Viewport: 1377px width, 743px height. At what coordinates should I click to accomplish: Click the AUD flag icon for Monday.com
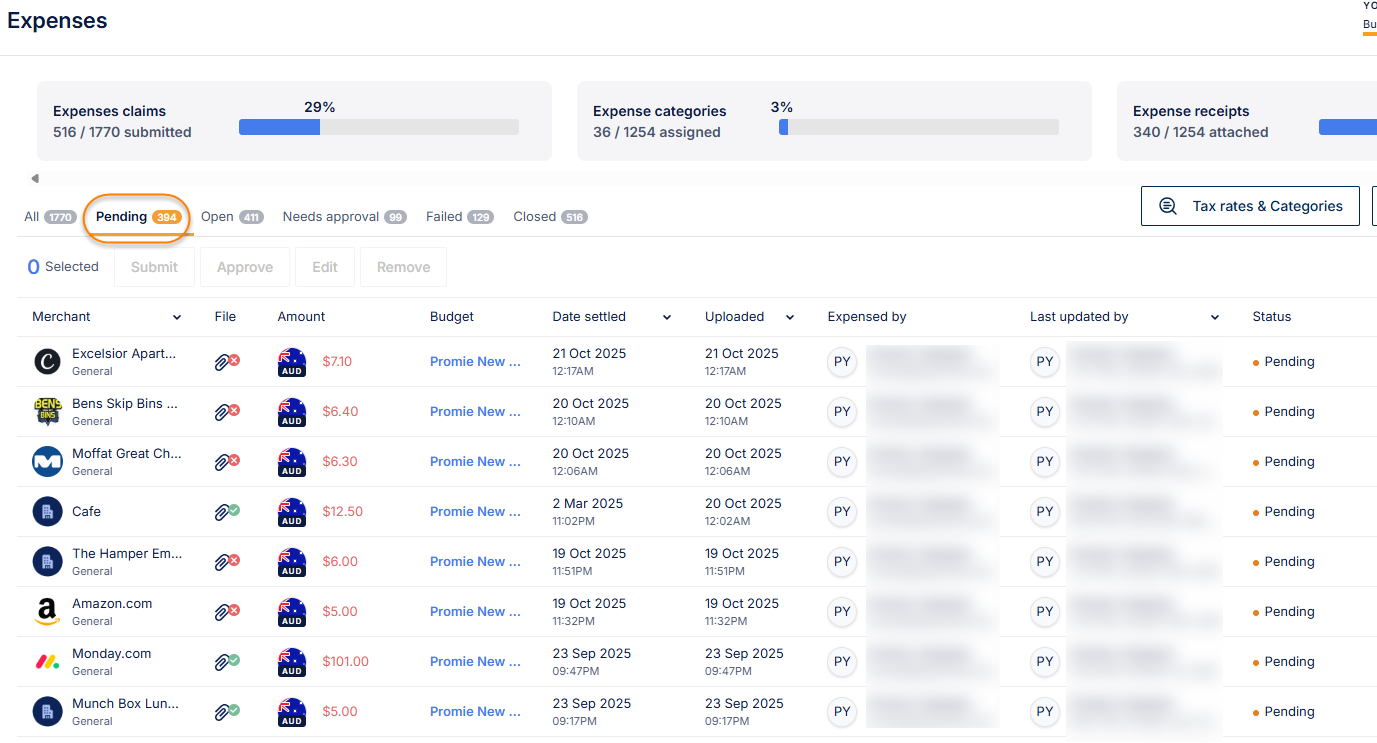[292, 662]
